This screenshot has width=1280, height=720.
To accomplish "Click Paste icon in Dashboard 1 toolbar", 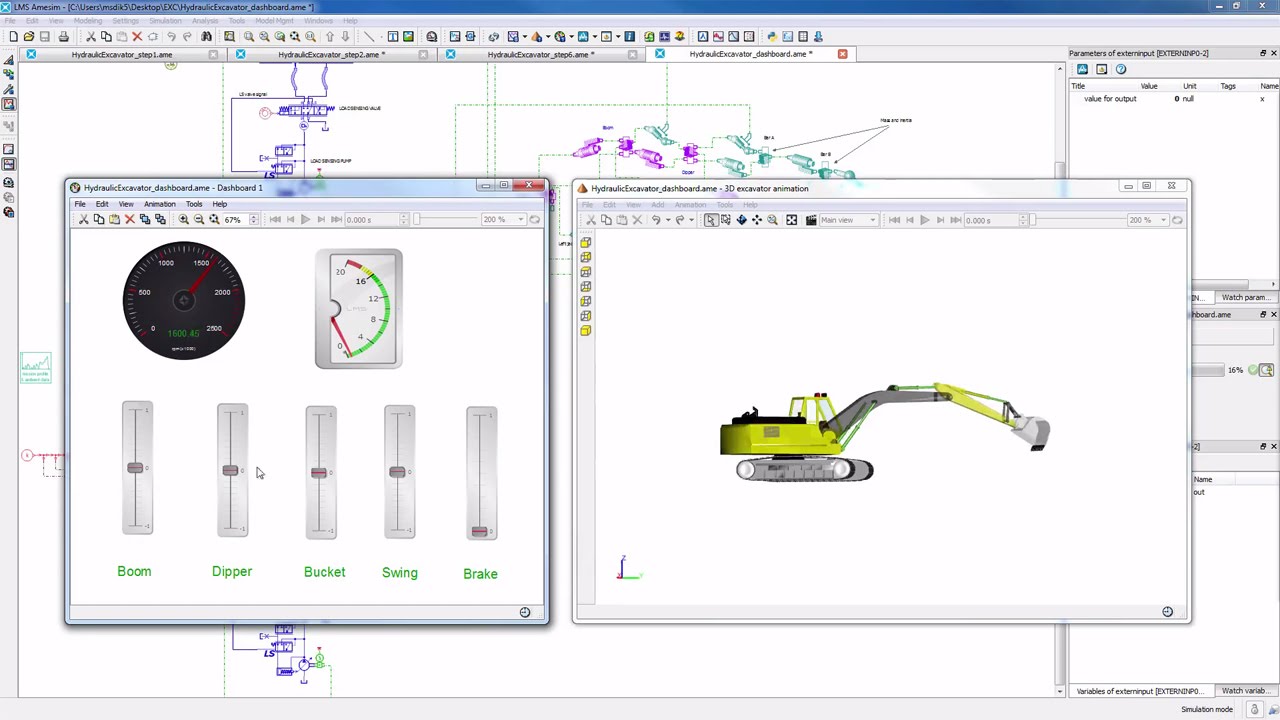I will (115, 220).
